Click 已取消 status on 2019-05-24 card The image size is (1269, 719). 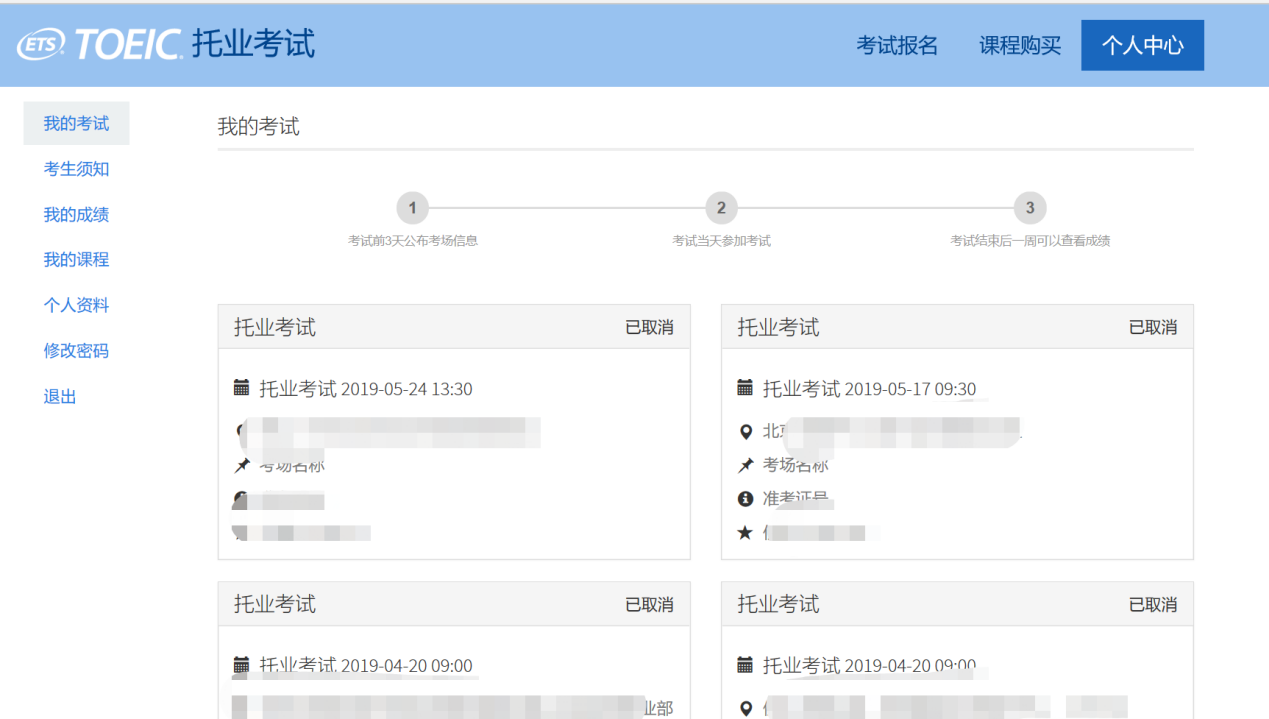coord(649,327)
